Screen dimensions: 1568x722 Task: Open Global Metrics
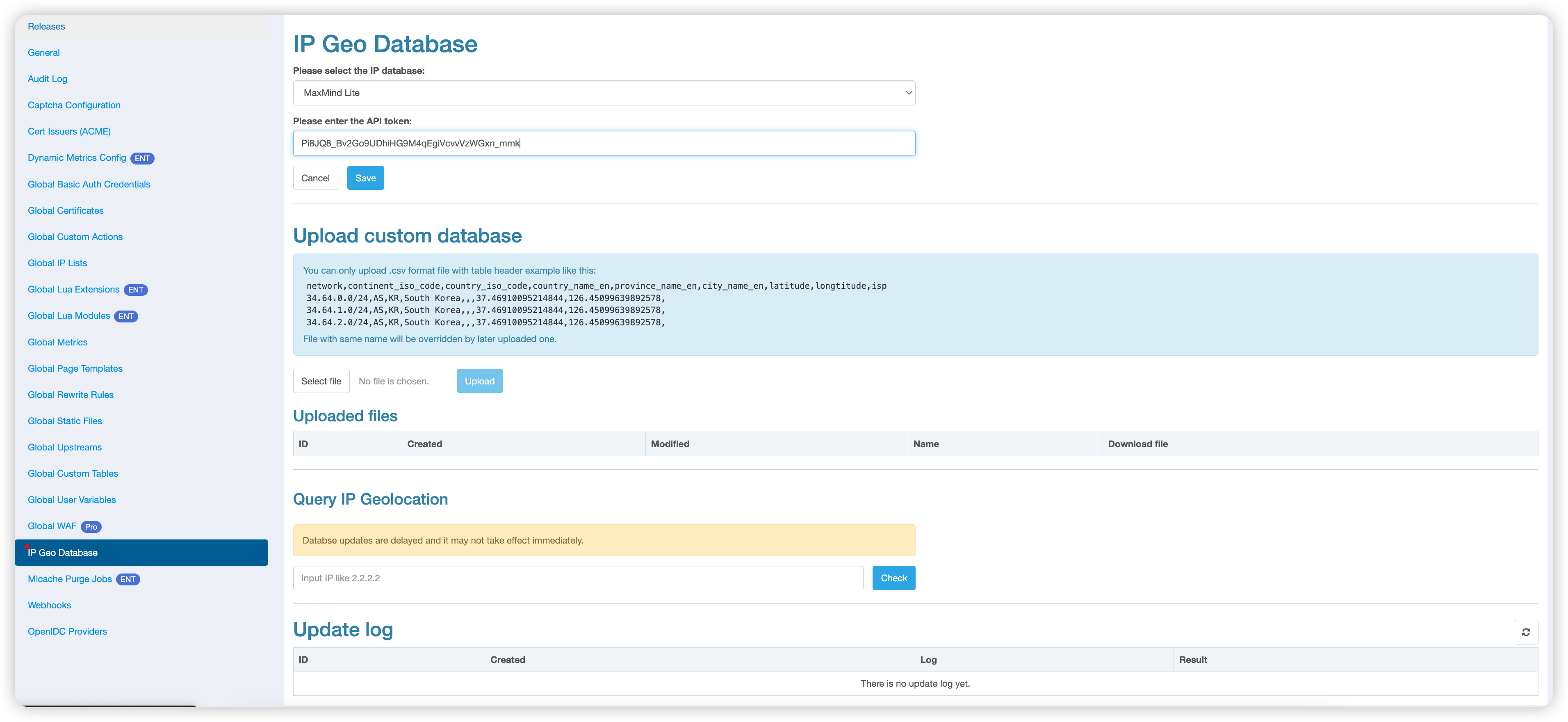pyautogui.click(x=58, y=342)
